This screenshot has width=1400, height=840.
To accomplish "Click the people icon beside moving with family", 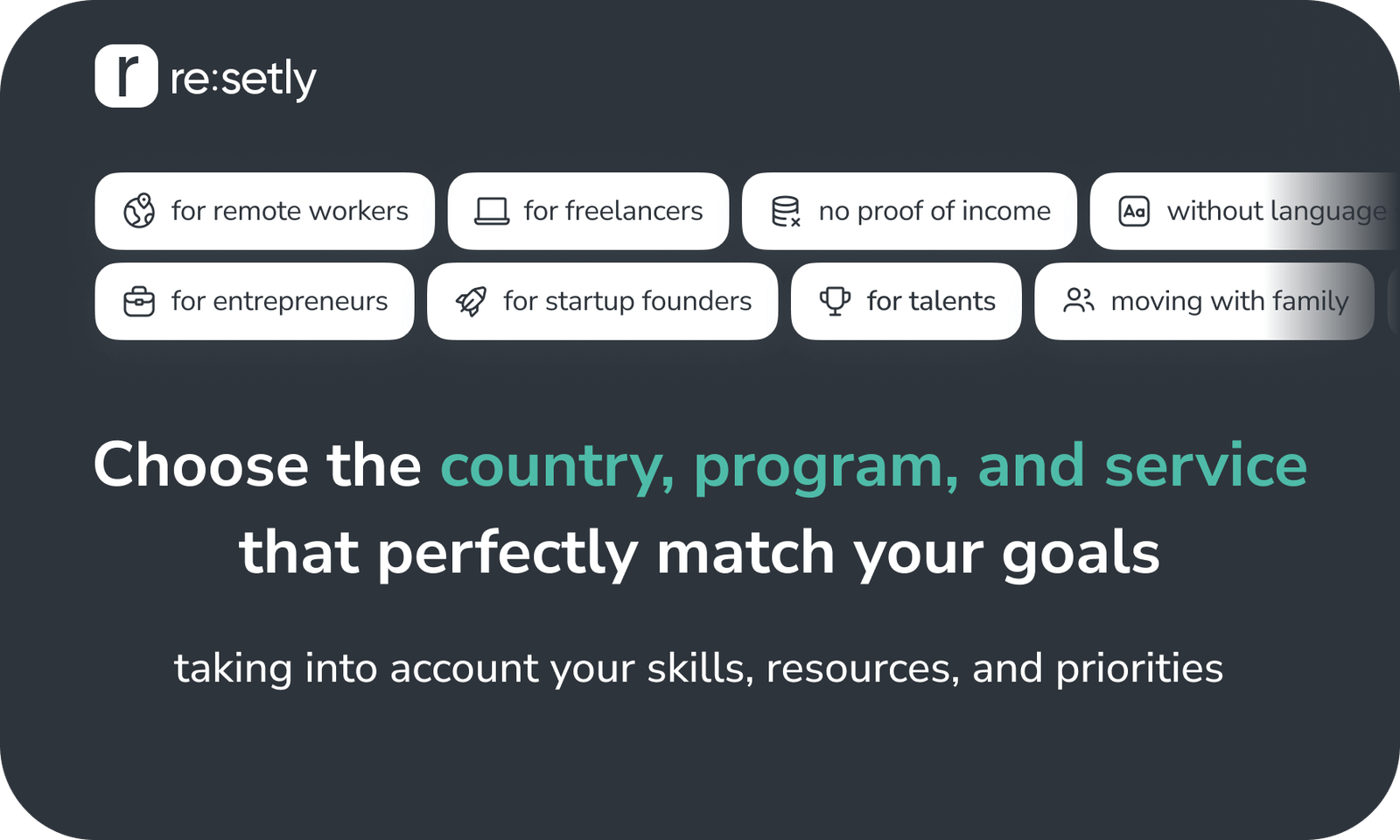I will pyautogui.click(x=1078, y=301).
